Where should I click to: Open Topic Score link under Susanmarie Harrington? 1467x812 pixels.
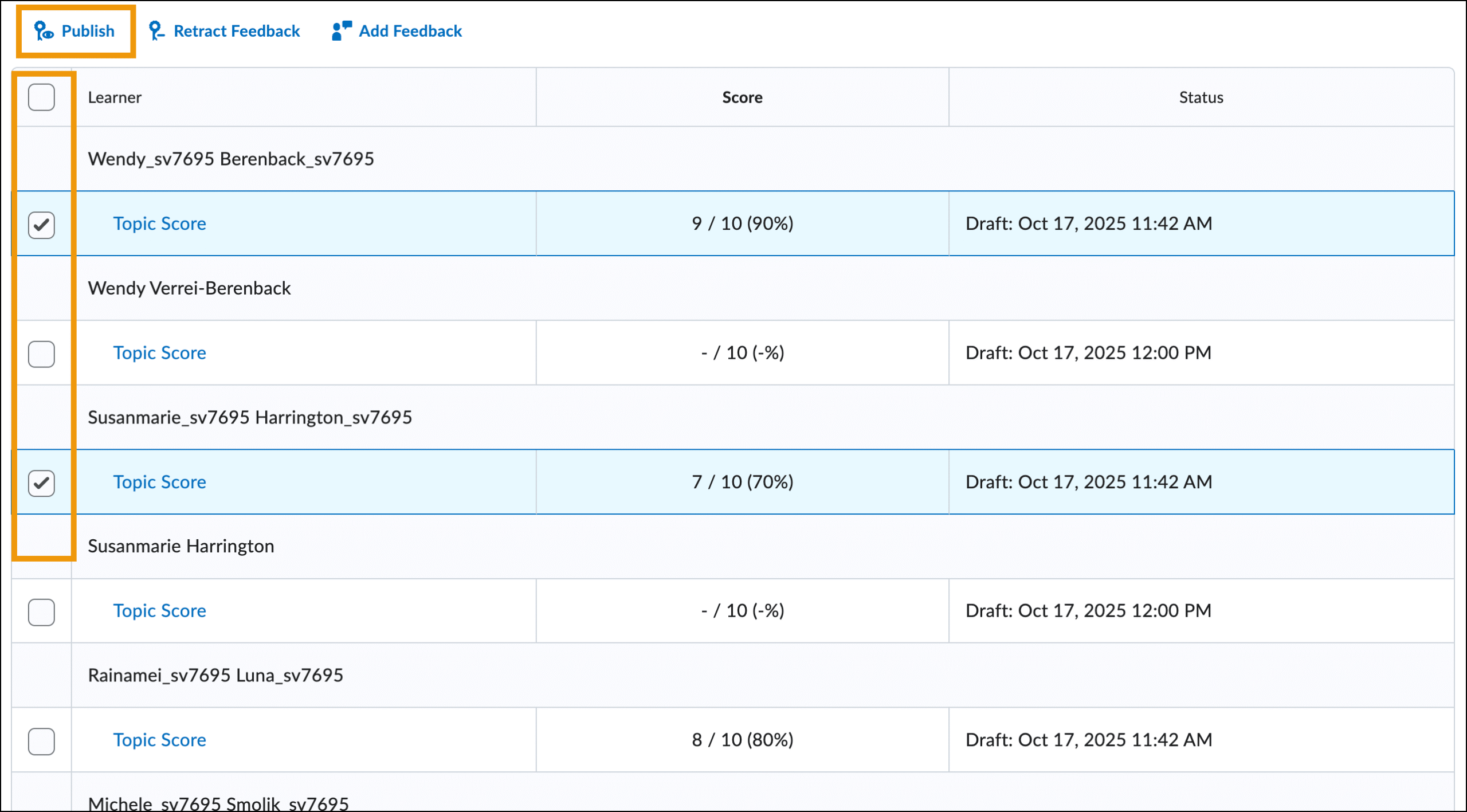[x=159, y=611]
